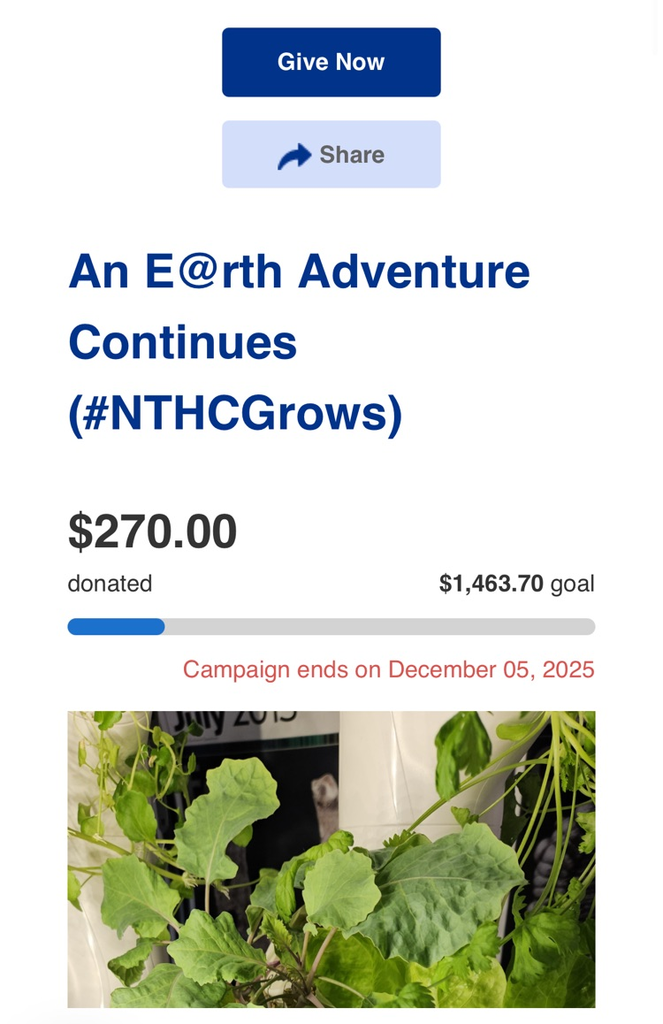Click the Give Now button
This screenshot has height=1024, width=663.
[331, 62]
